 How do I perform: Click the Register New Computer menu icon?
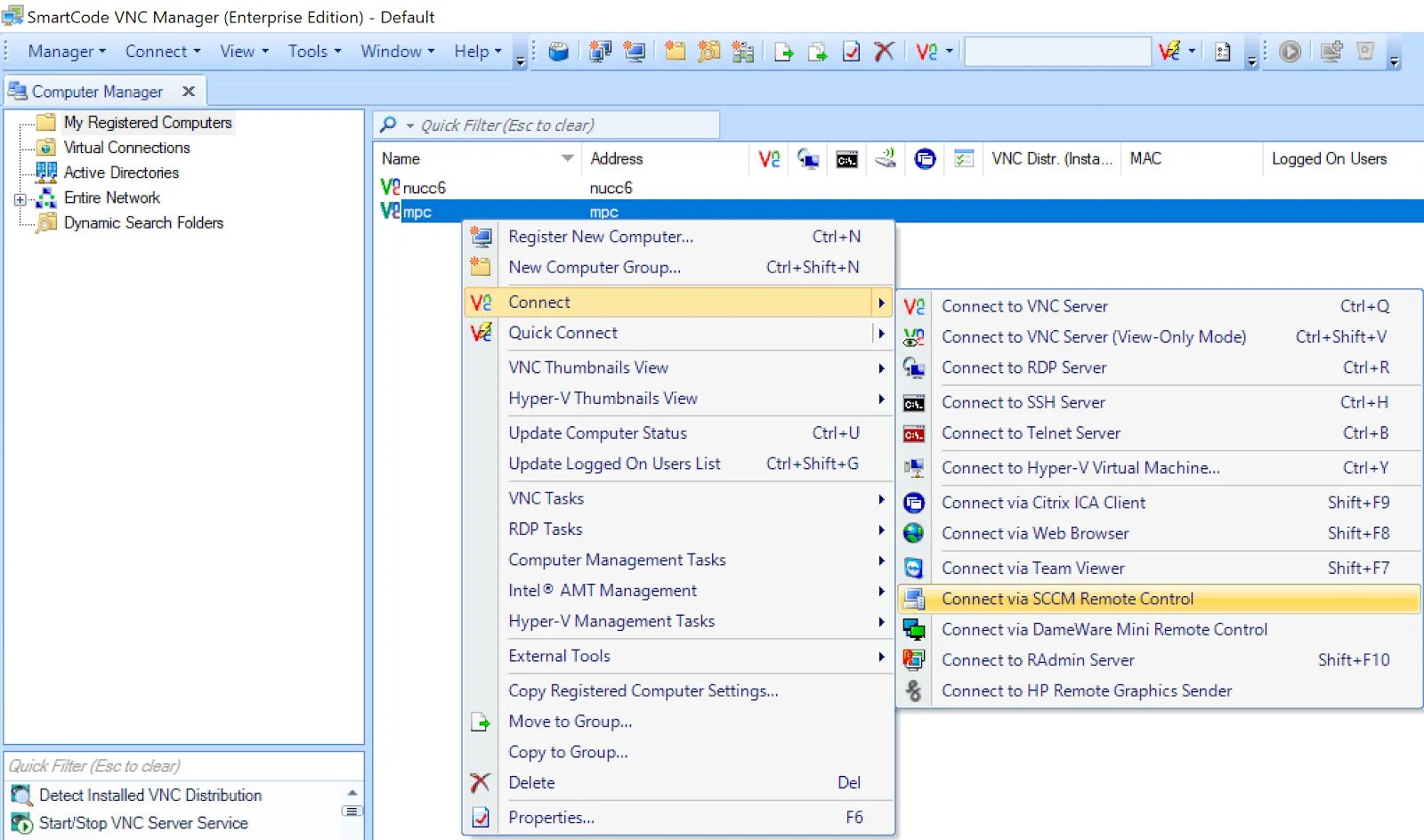click(481, 237)
